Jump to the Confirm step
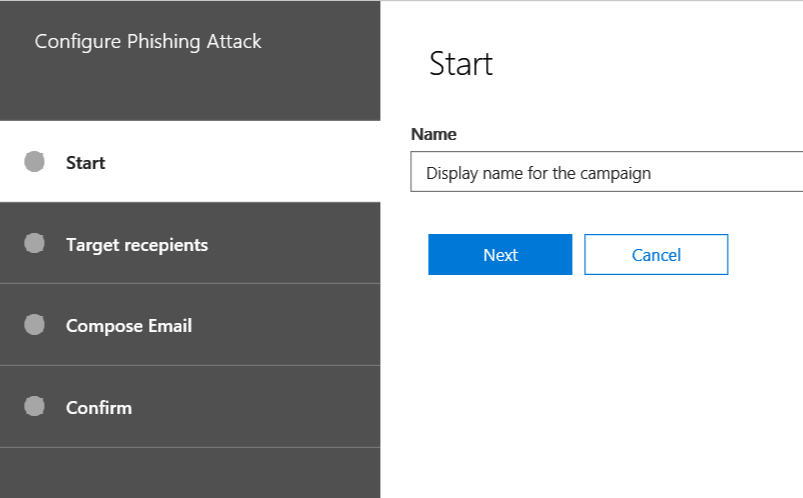 99,408
